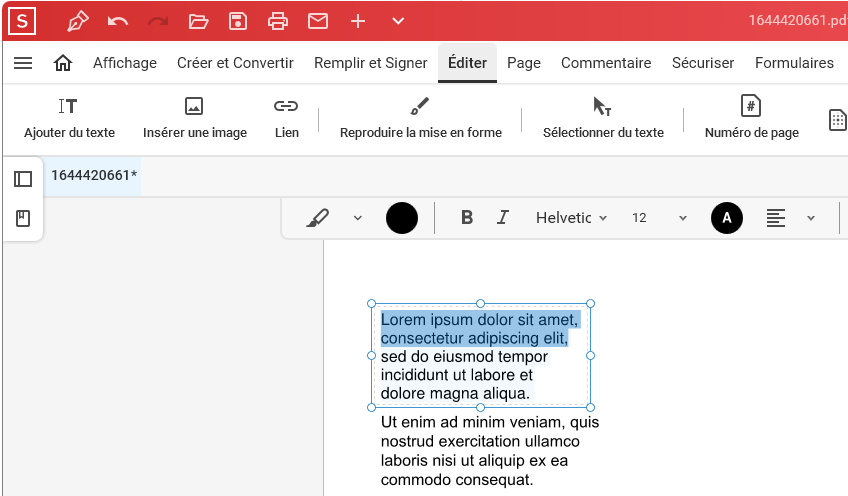
Task: Open the bookmarks panel icon
Action: (23, 219)
